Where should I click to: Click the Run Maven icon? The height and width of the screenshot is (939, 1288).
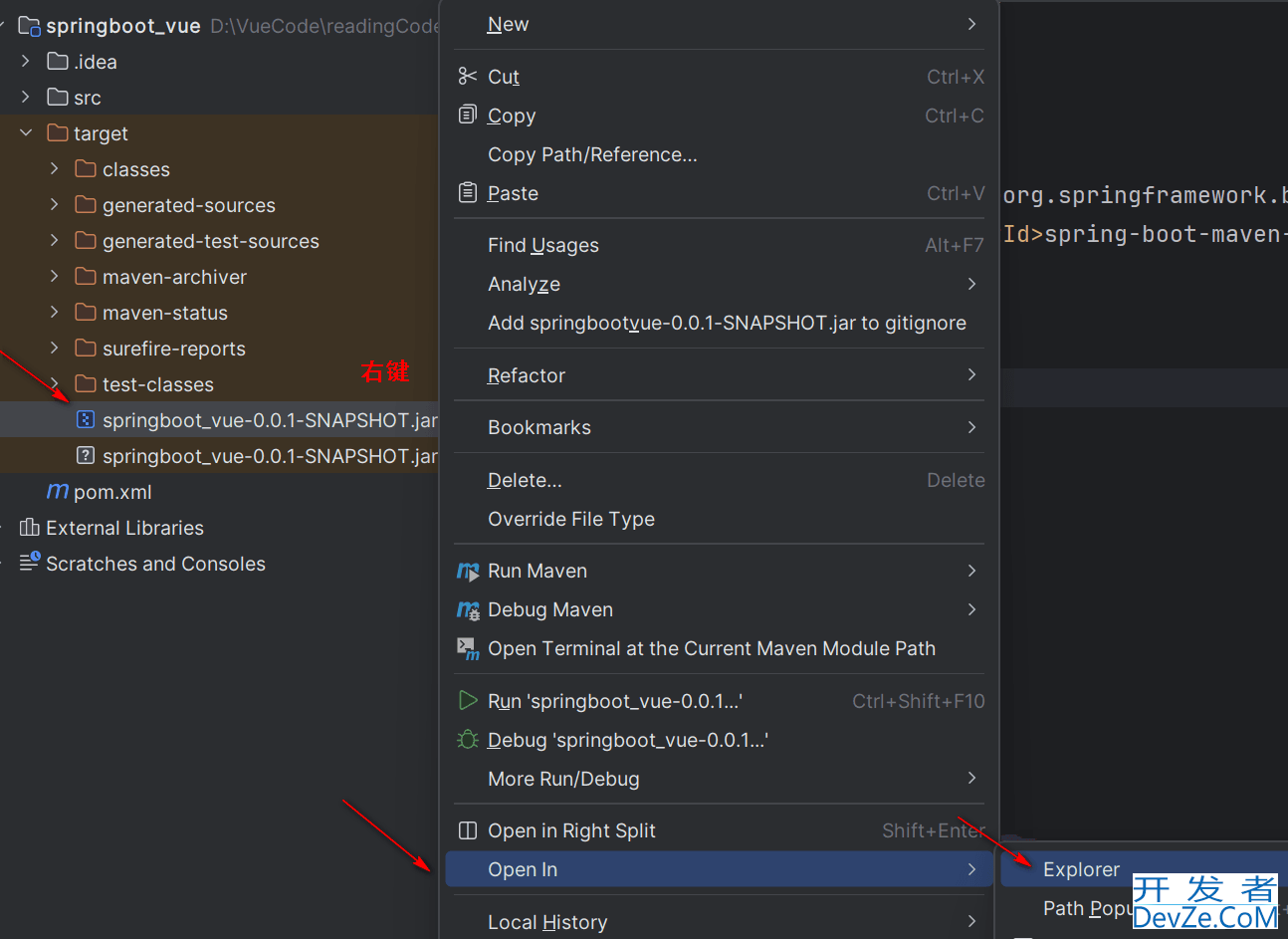pyautogui.click(x=468, y=571)
